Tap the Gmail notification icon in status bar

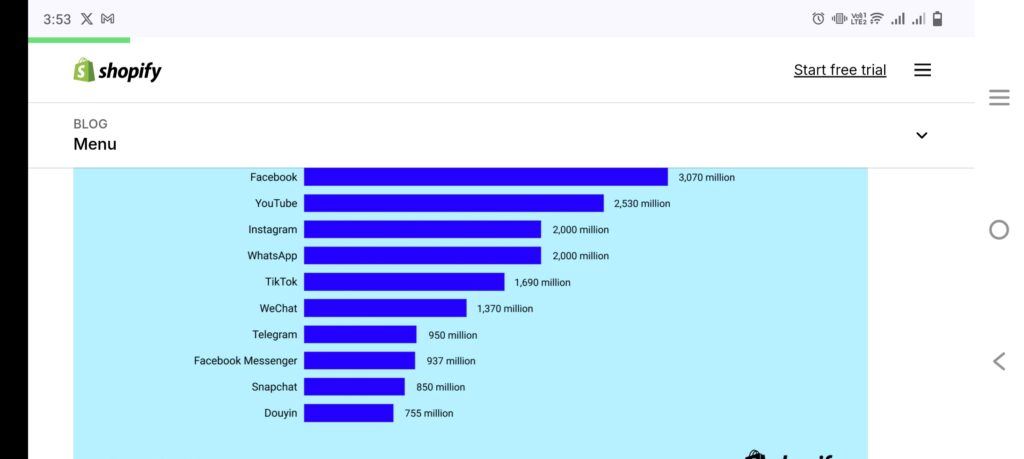point(108,19)
